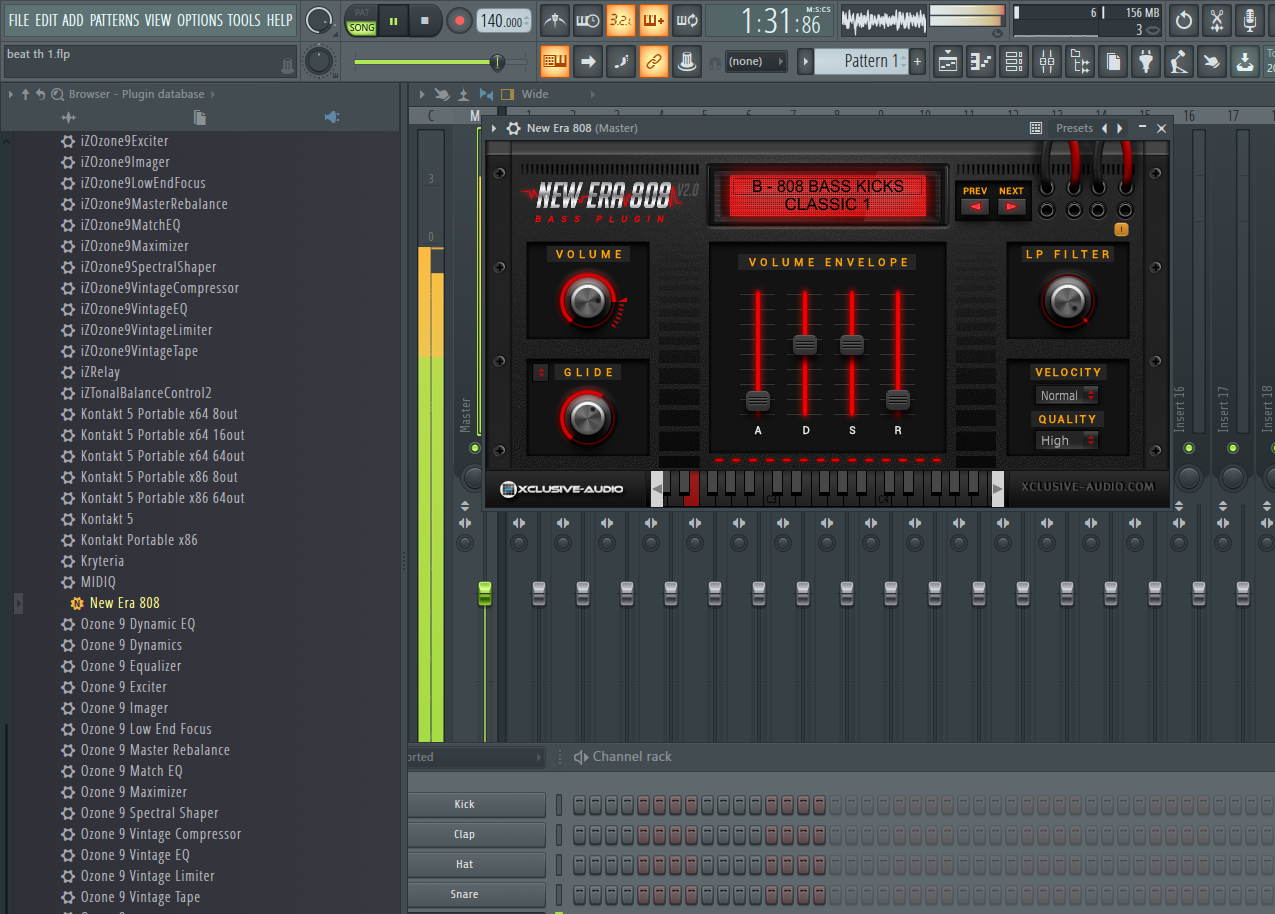1275x914 pixels.
Task: Click the browser speaker preview icon
Action: pyautogui.click(x=332, y=118)
